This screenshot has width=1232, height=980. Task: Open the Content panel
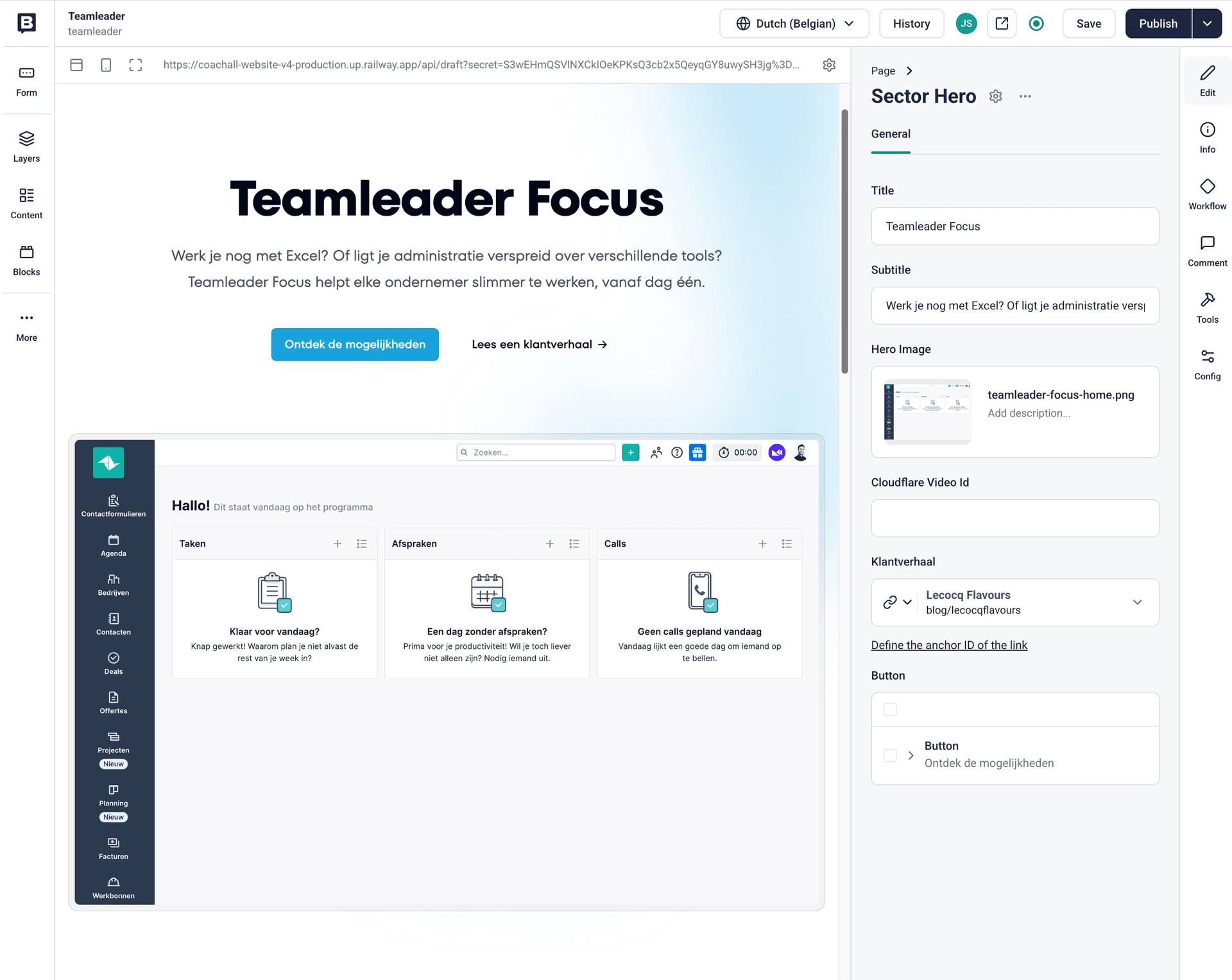point(26,203)
